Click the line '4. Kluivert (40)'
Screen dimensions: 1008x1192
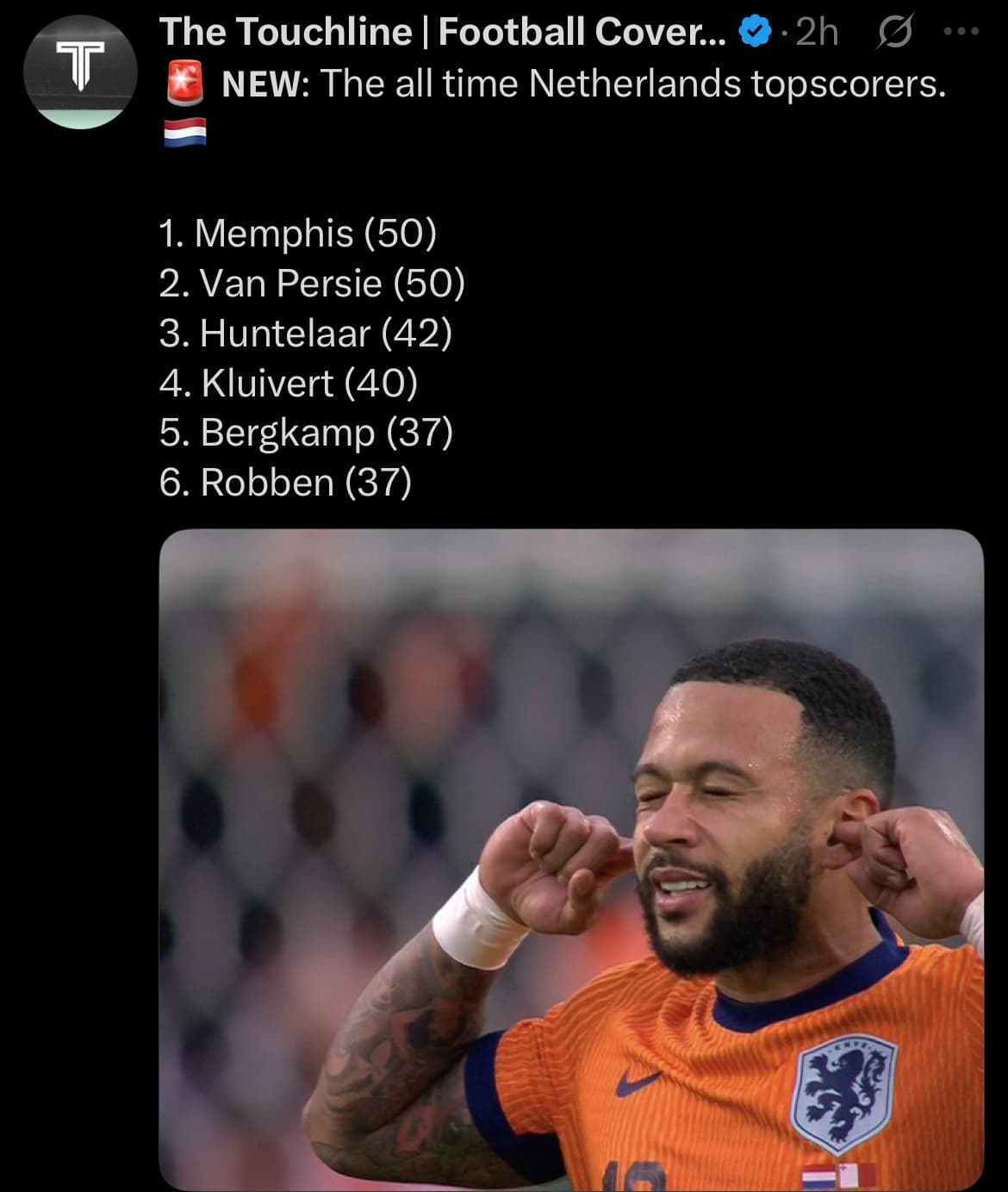[x=289, y=384]
